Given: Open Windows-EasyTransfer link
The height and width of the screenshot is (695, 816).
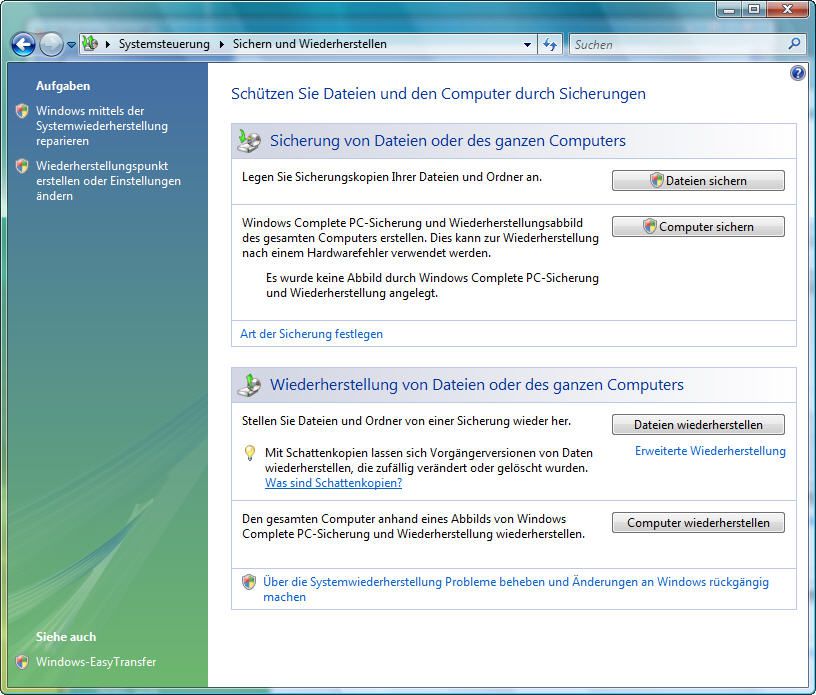Looking at the screenshot, I should click(96, 662).
